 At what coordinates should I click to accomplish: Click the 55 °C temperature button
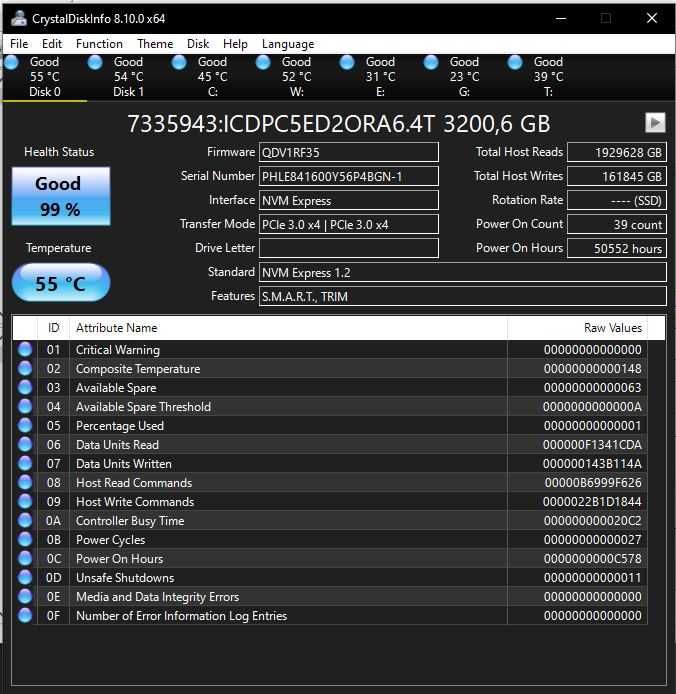tap(61, 283)
